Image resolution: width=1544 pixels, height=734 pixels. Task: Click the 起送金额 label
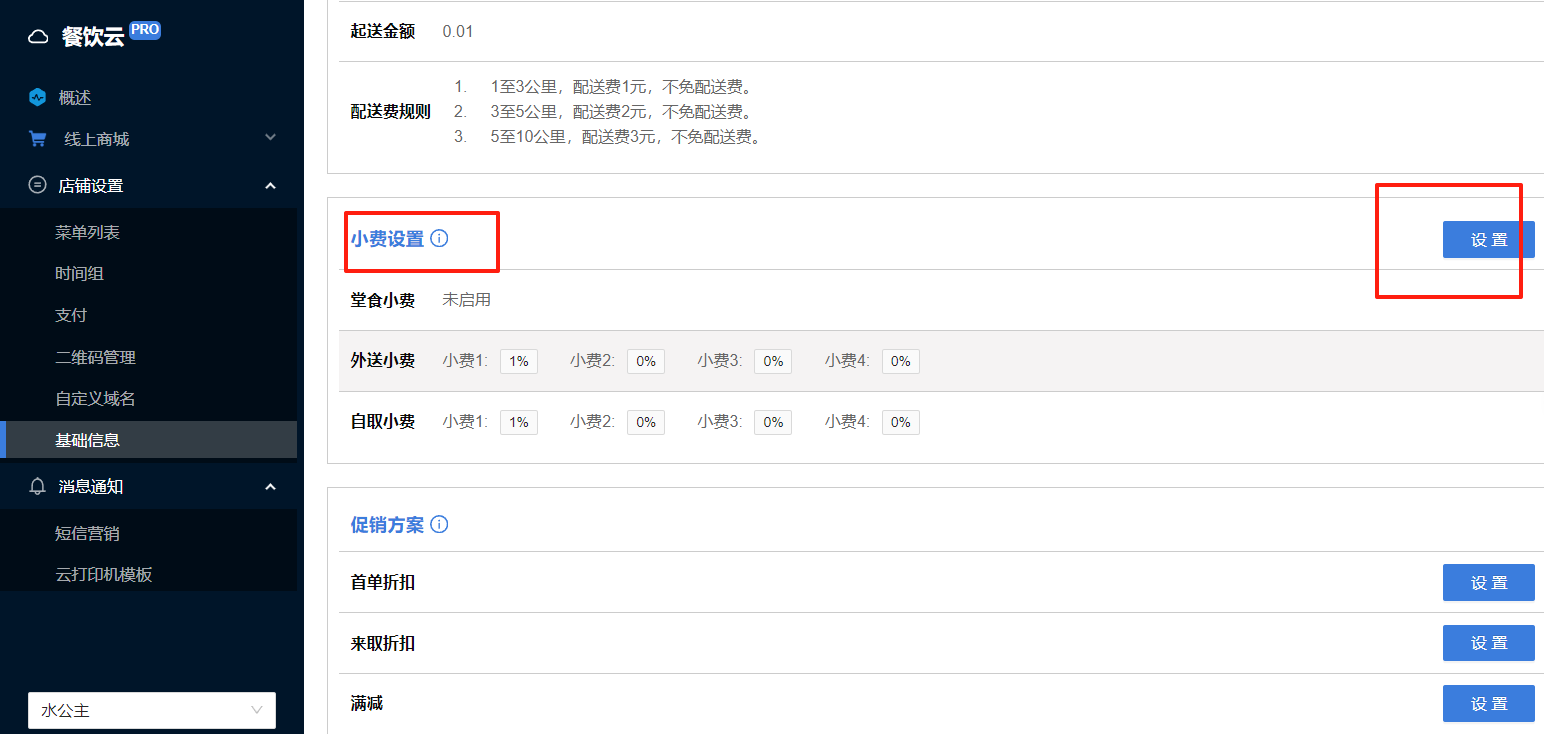pyautogui.click(x=383, y=31)
